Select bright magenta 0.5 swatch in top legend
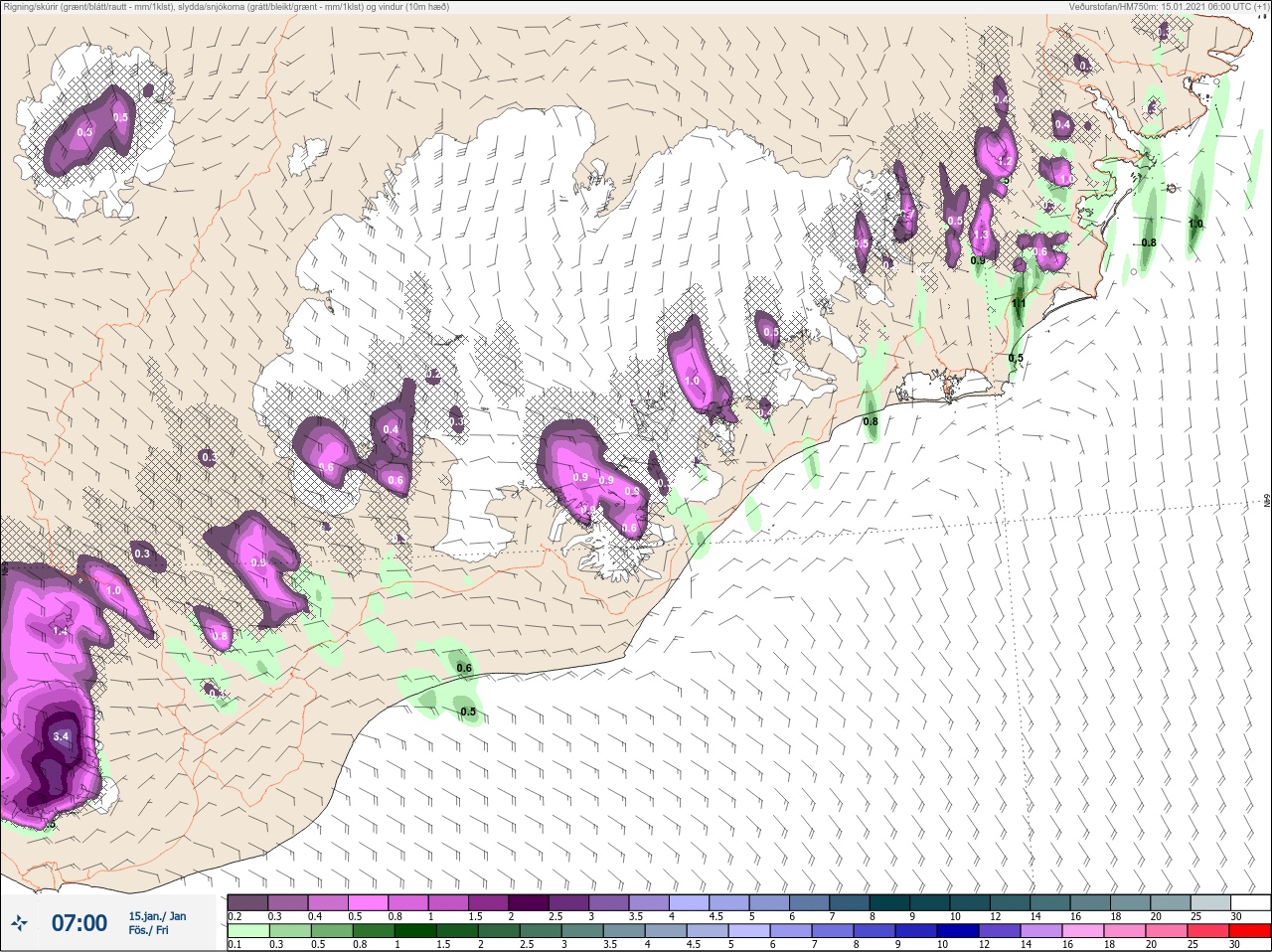Viewport: 1272px width, 952px height. pos(367,902)
